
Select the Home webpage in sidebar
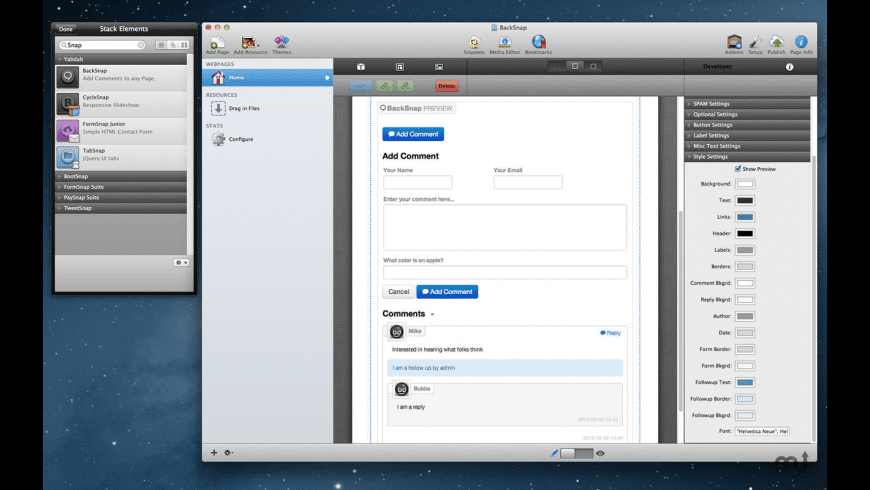click(267, 78)
